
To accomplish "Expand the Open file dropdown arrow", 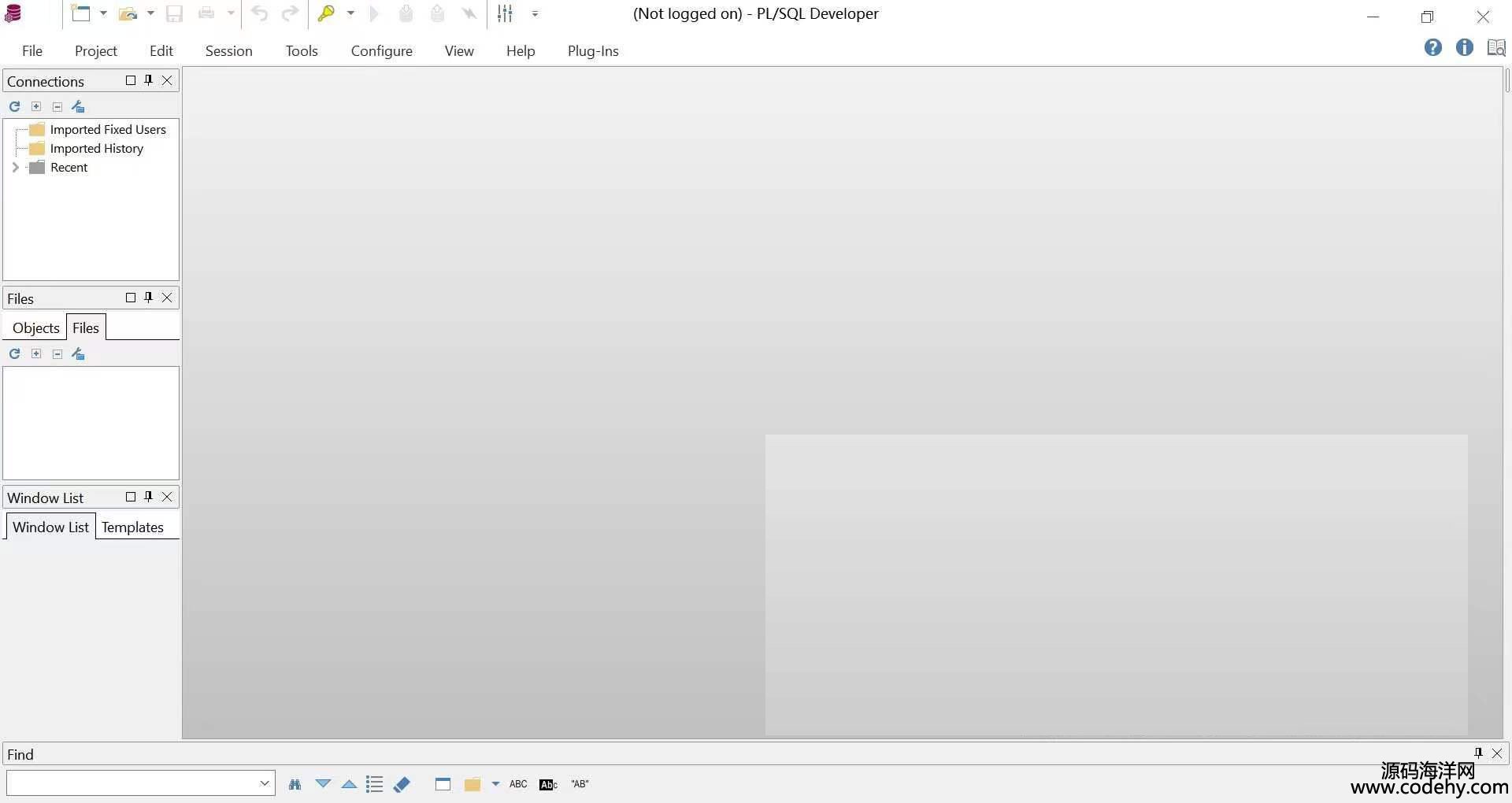I will pyautogui.click(x=150, y=13).
